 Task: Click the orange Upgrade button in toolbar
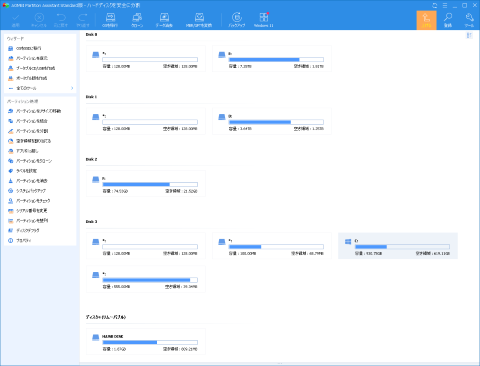(x=426, y=20)
